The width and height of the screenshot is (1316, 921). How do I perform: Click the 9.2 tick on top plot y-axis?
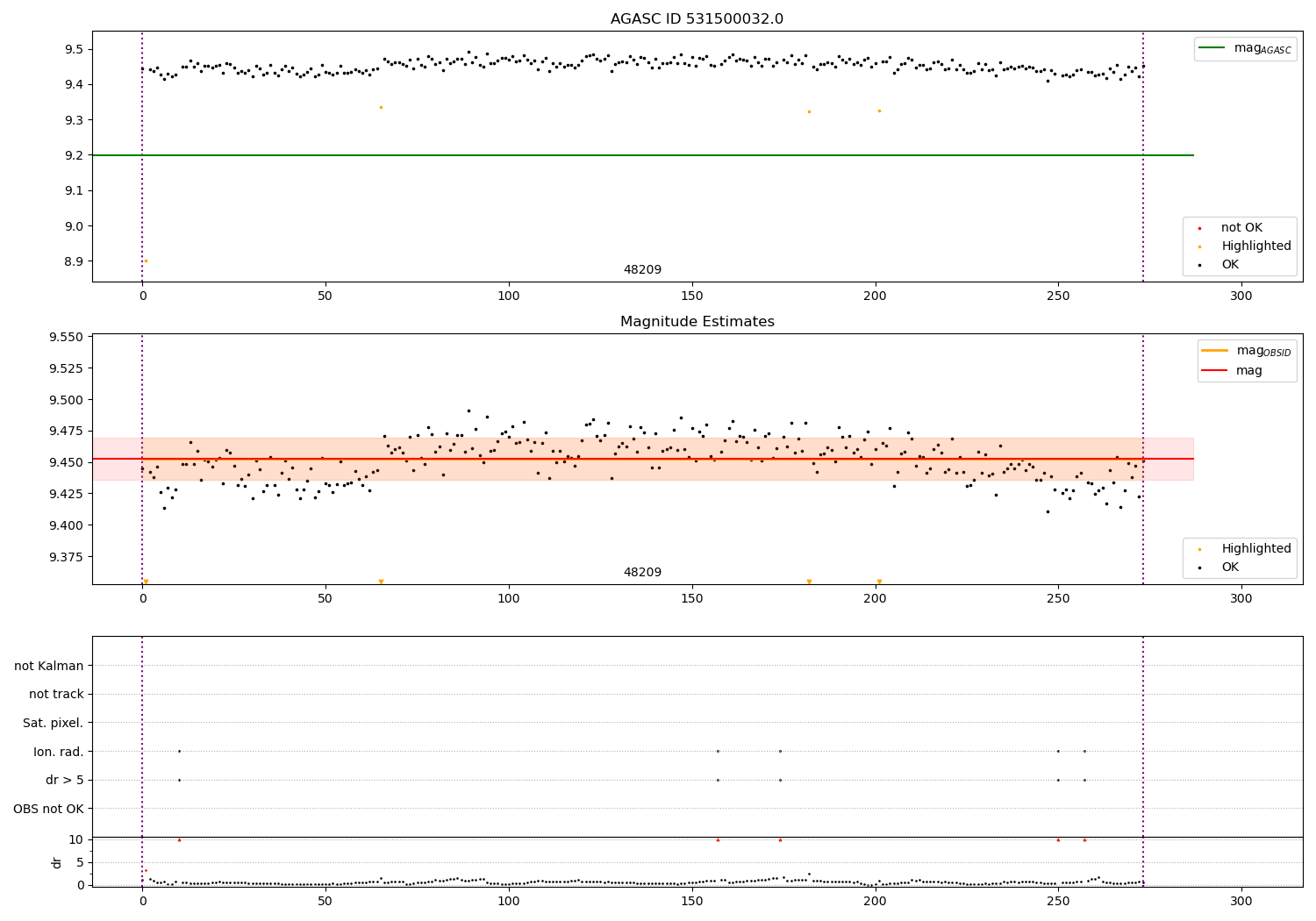pyautogui.click(x=75, y=155)
